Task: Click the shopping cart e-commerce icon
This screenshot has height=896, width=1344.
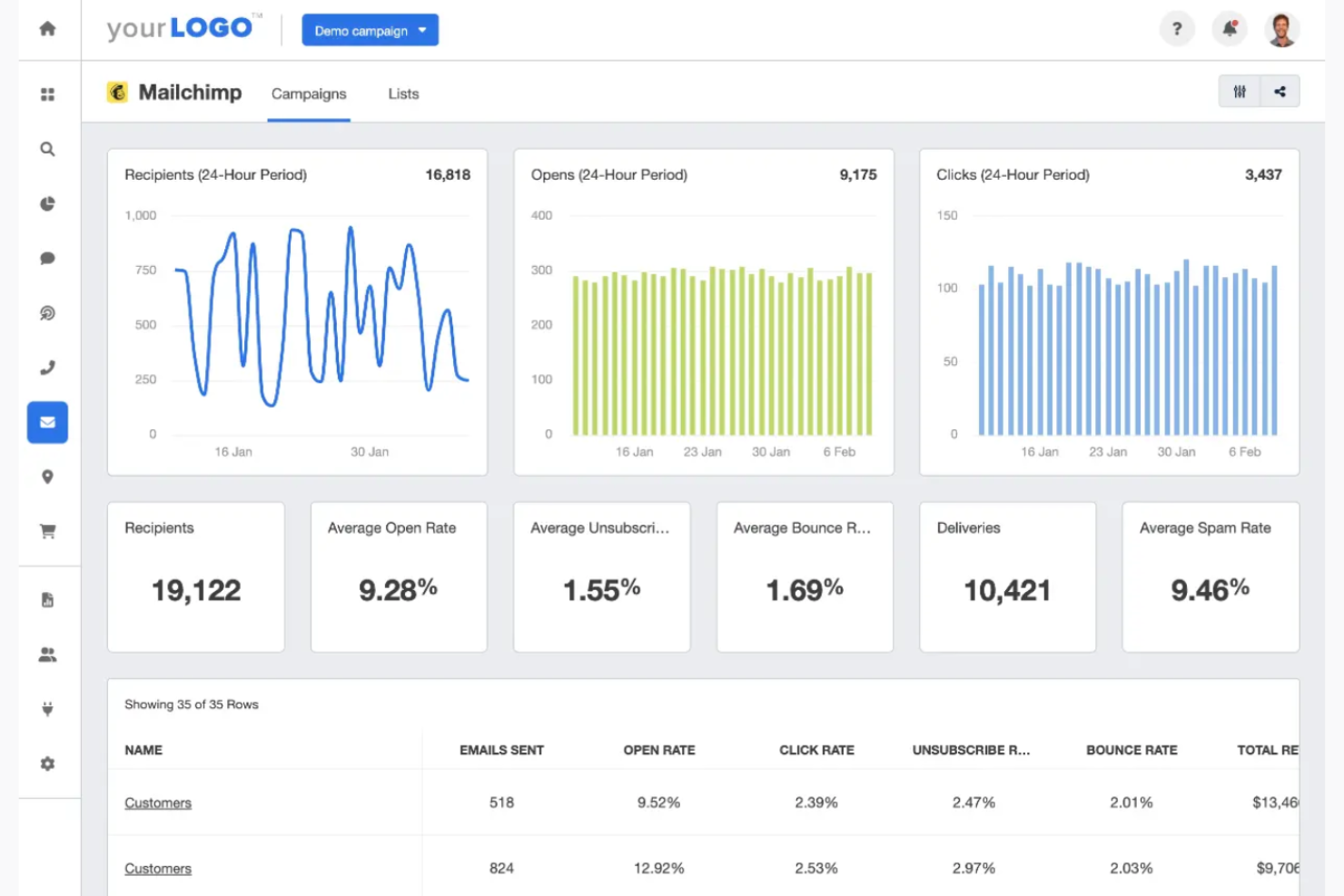Action: (47, 530)
